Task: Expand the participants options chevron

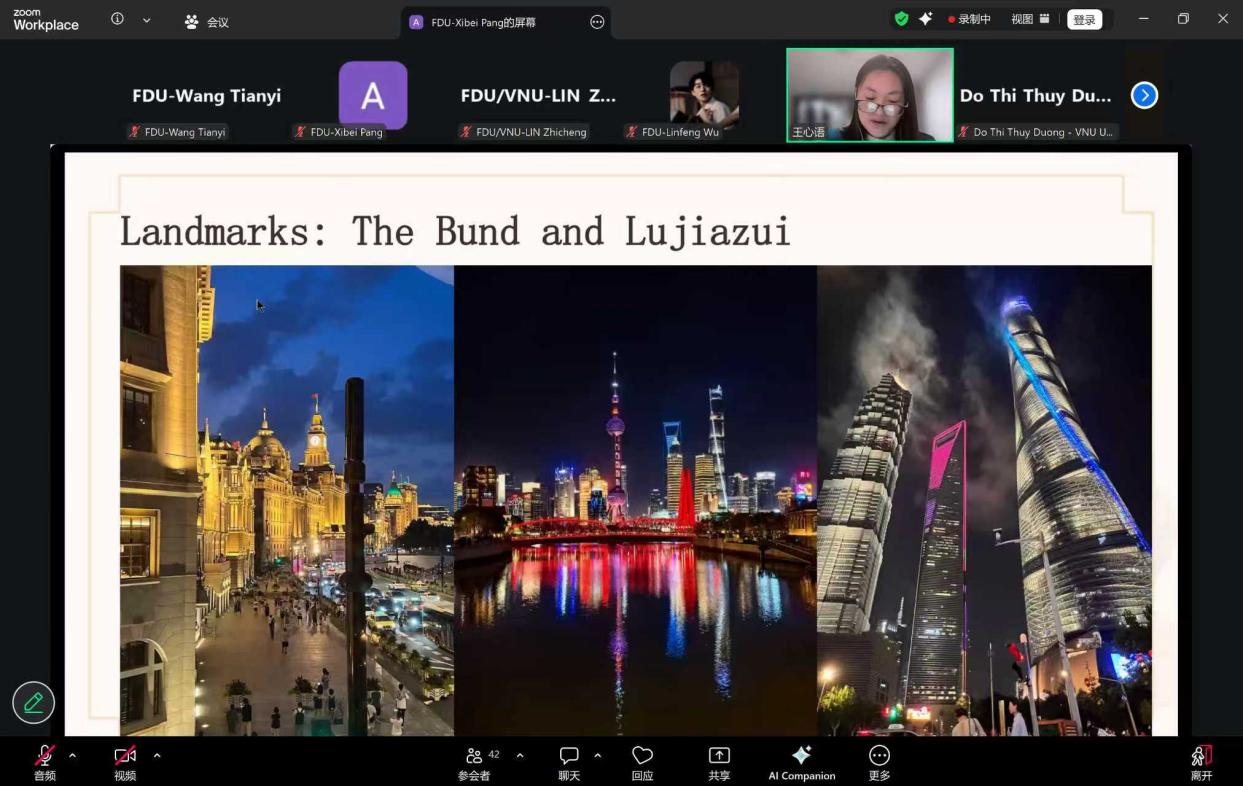Action: [520, 755]
